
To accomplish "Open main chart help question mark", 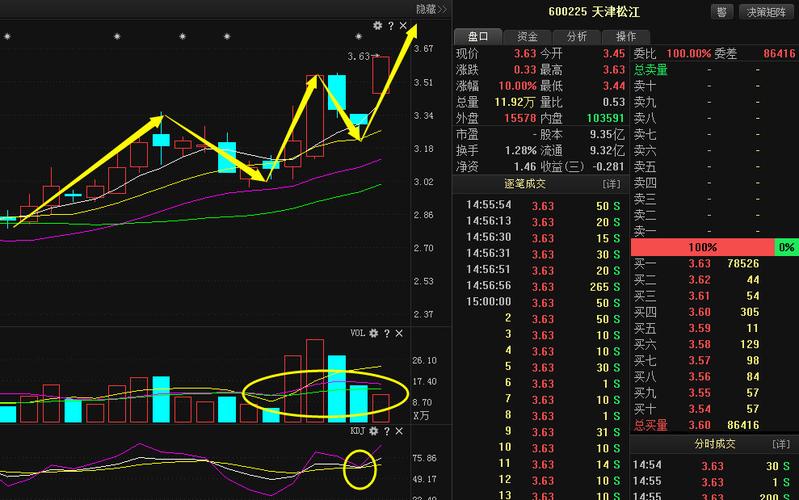I will pos(391,25).
